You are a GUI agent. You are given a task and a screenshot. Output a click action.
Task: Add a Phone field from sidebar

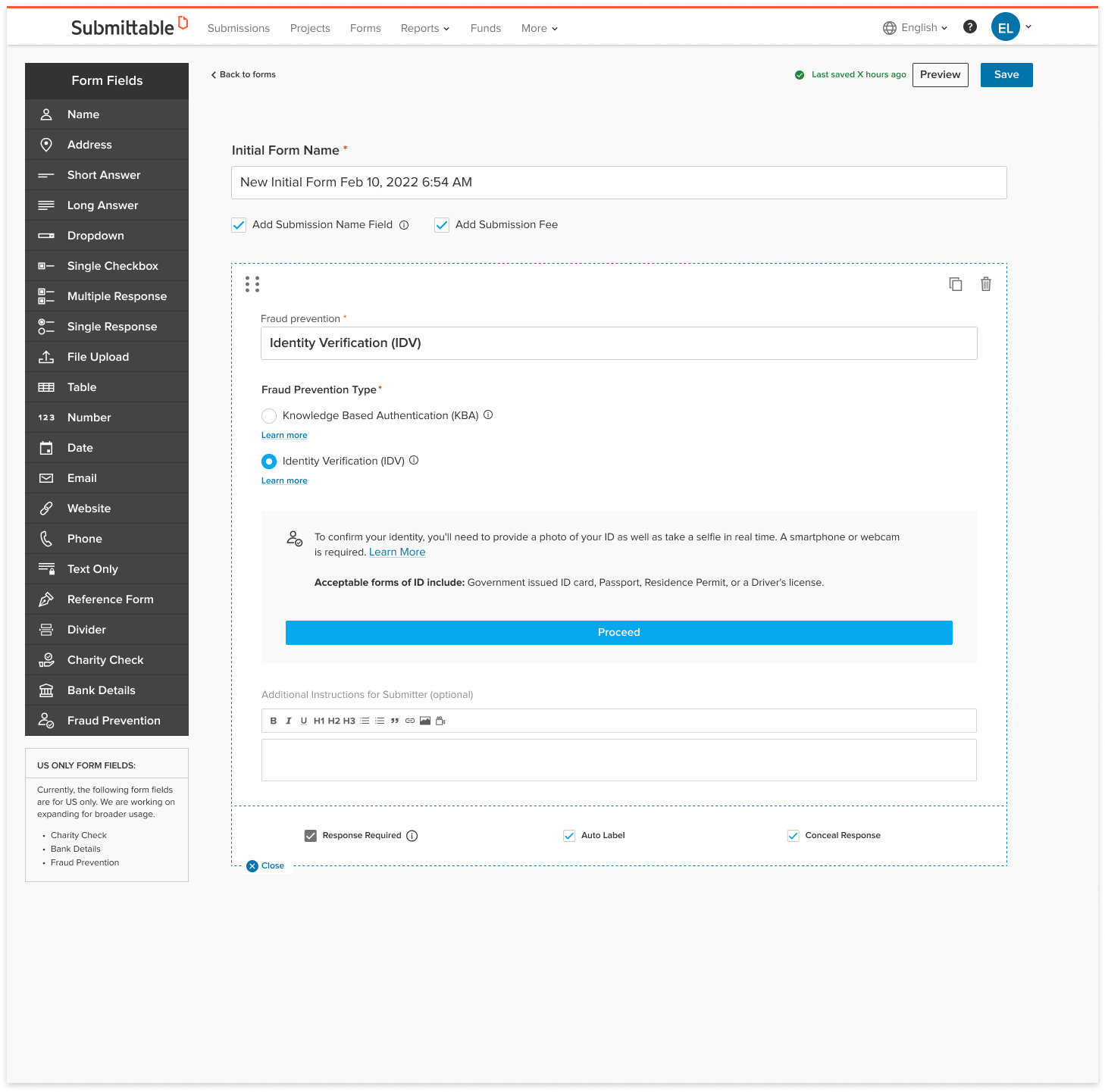tap(107, 539)
